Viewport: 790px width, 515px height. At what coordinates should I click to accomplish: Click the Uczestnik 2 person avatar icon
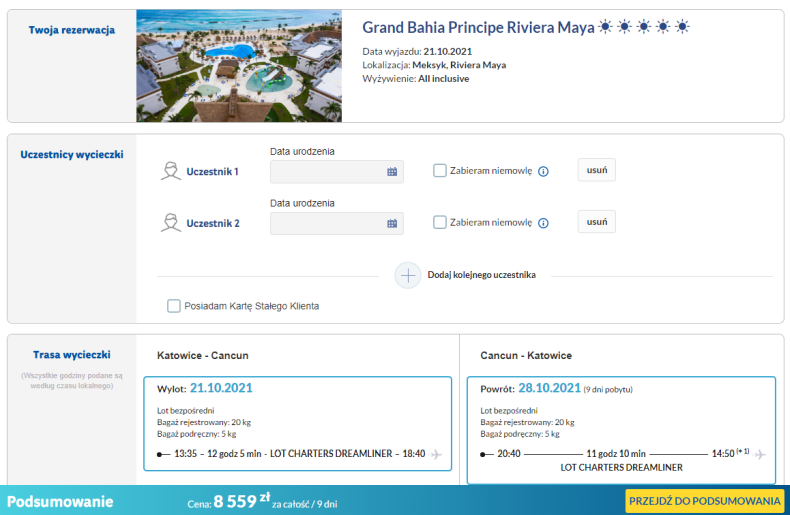[171, 222]
